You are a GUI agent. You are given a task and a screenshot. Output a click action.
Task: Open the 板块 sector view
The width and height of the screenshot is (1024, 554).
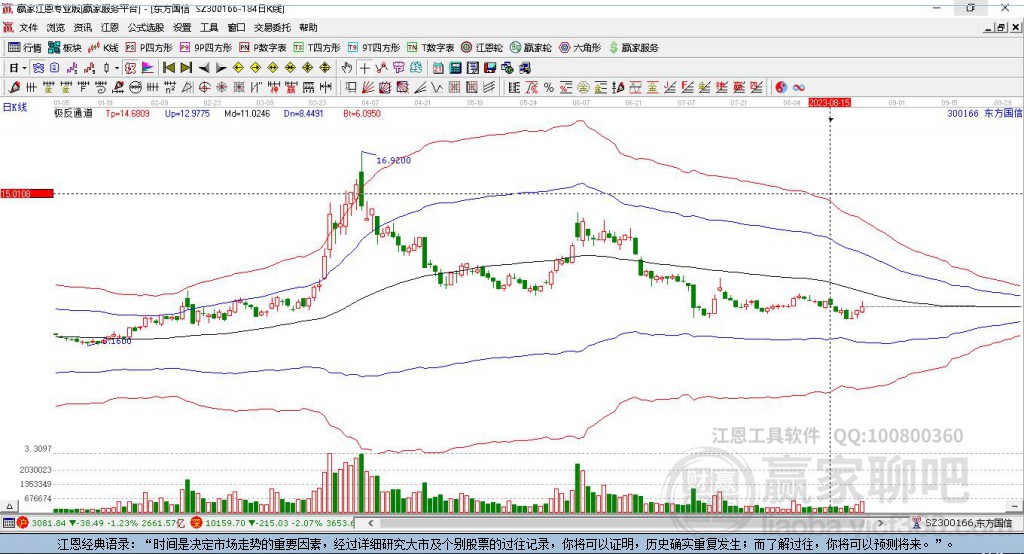(x=65, y=48)
